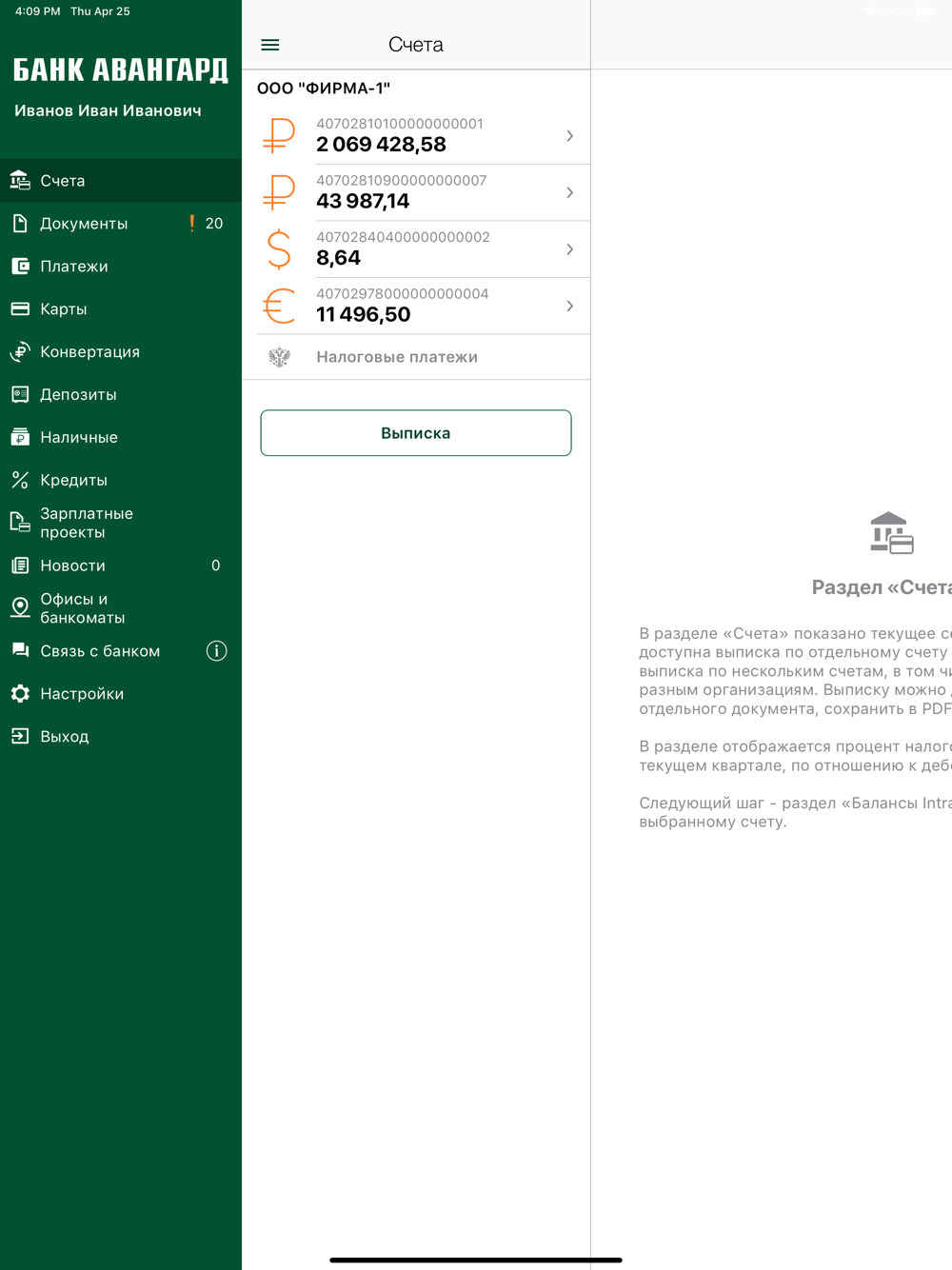Tap ruble icon of account ending 0001
The width and height of the screenshot is (952, 1270).
(279, 135)
